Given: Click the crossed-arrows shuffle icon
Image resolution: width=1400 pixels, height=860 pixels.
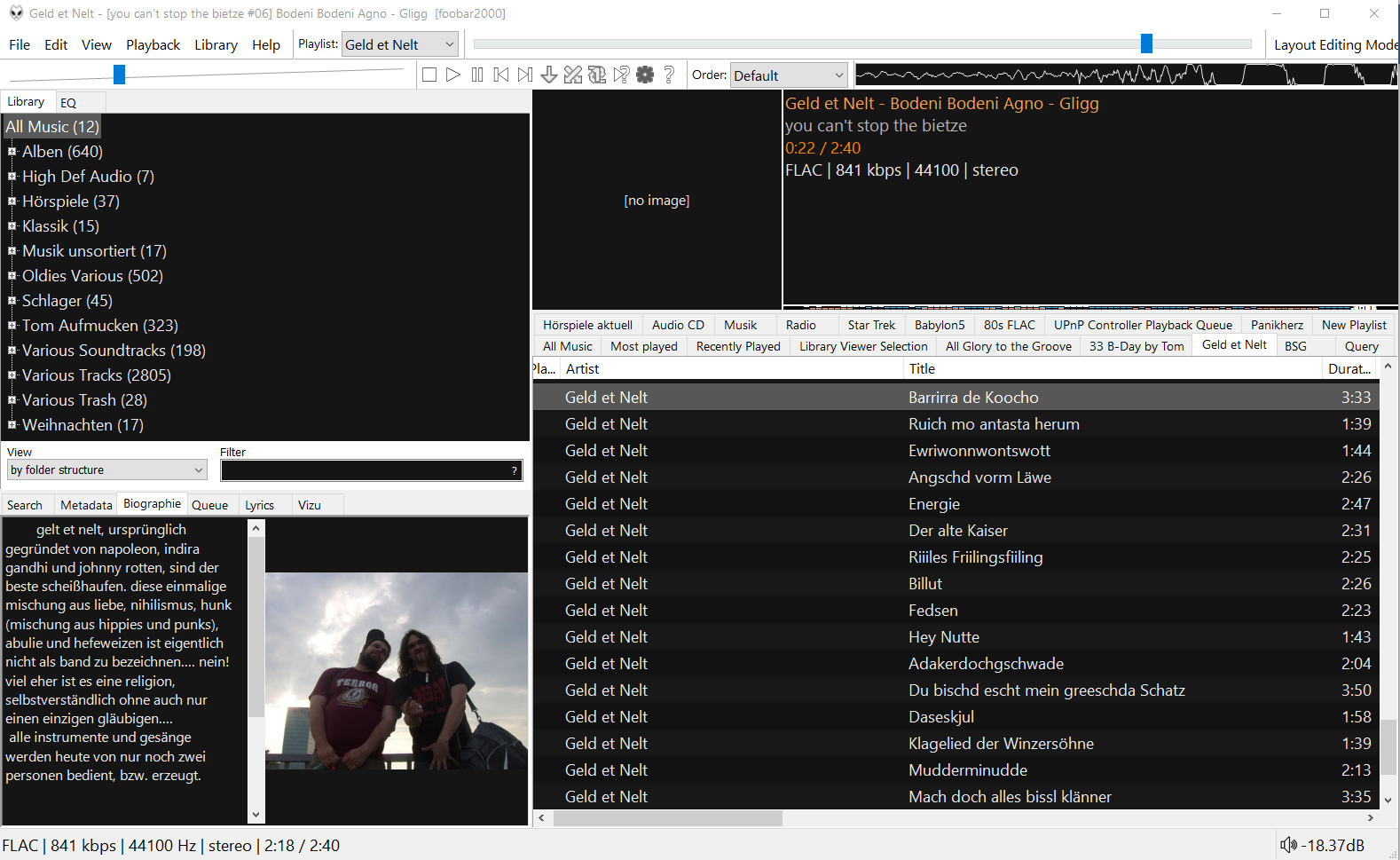Looking at the screenshot, I should click(x=573, y=75).
